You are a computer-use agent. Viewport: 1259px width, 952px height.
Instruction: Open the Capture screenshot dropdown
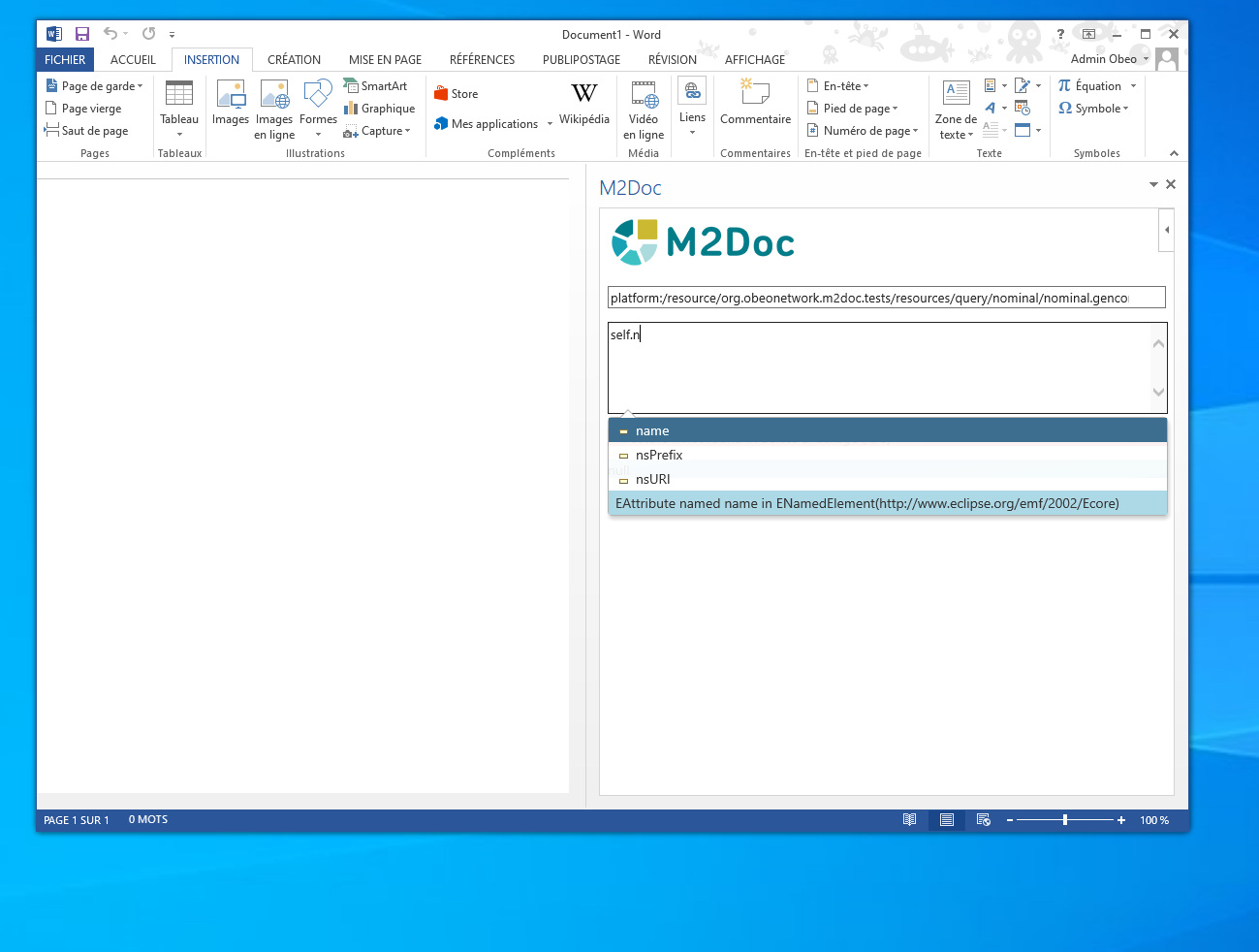coord(377,131)
